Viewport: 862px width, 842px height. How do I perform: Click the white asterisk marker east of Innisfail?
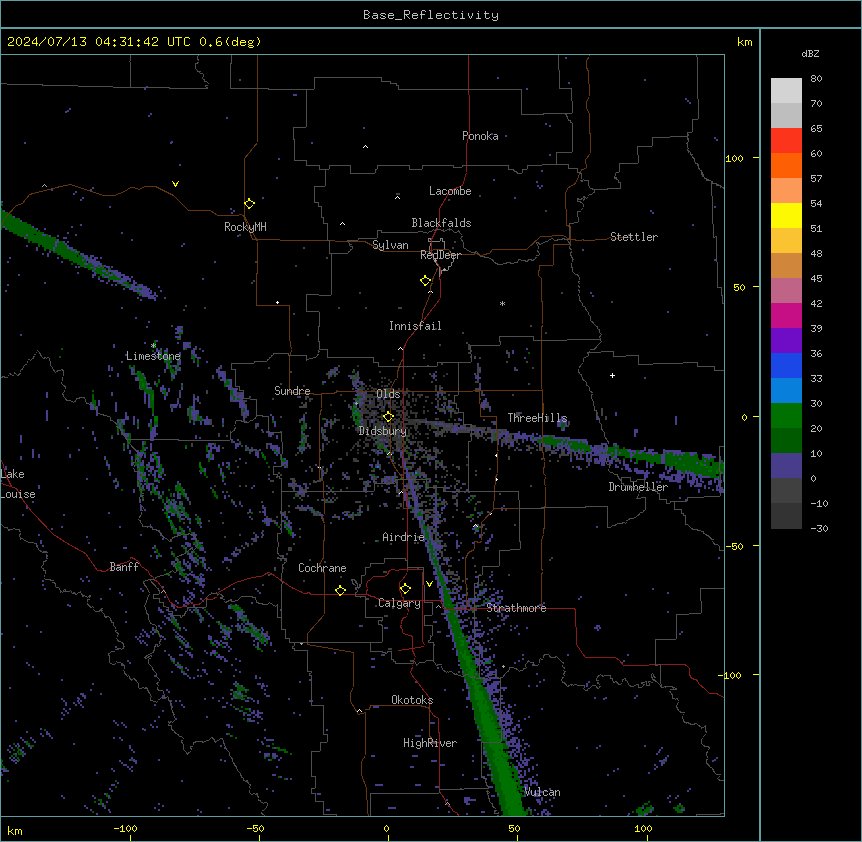click(502, 303)
